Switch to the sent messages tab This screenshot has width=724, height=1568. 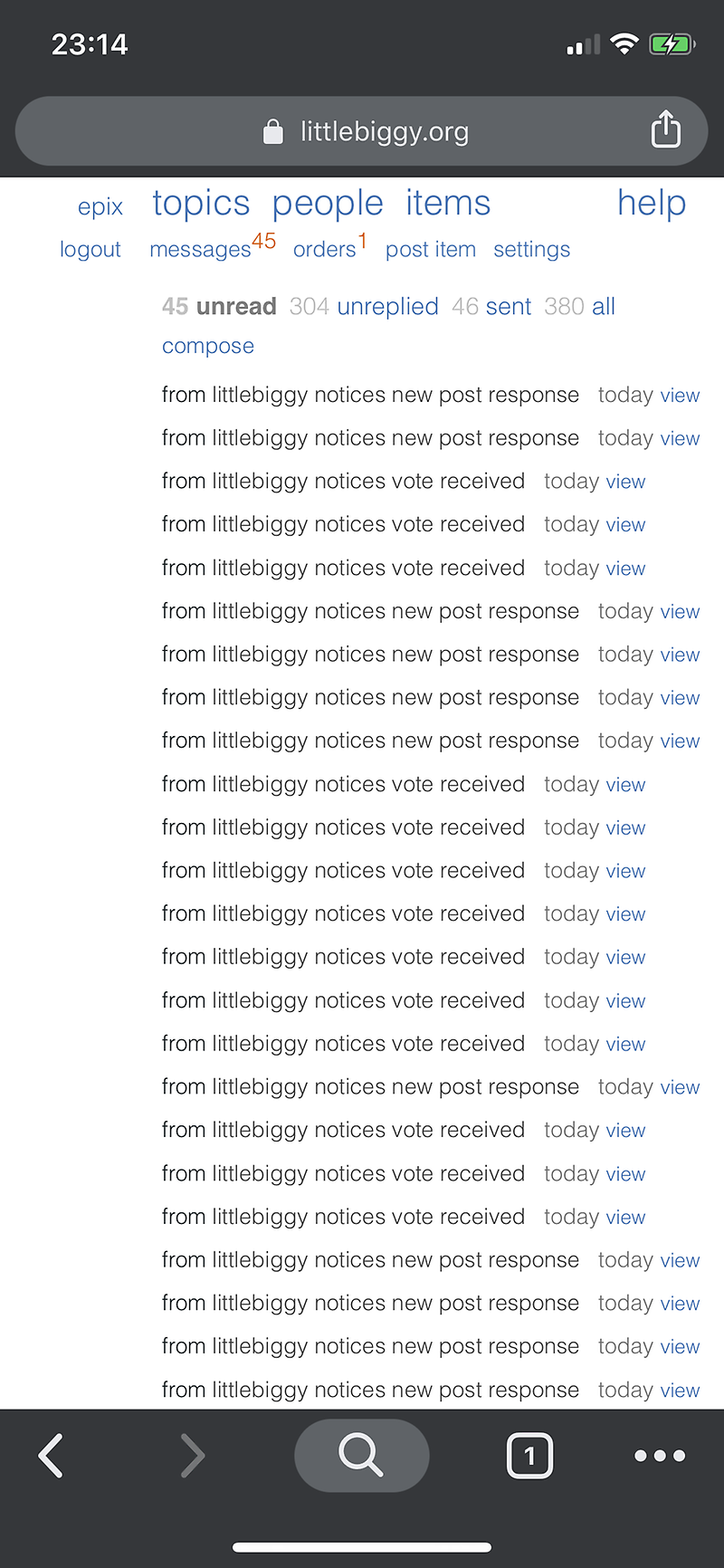click(508, 307)
